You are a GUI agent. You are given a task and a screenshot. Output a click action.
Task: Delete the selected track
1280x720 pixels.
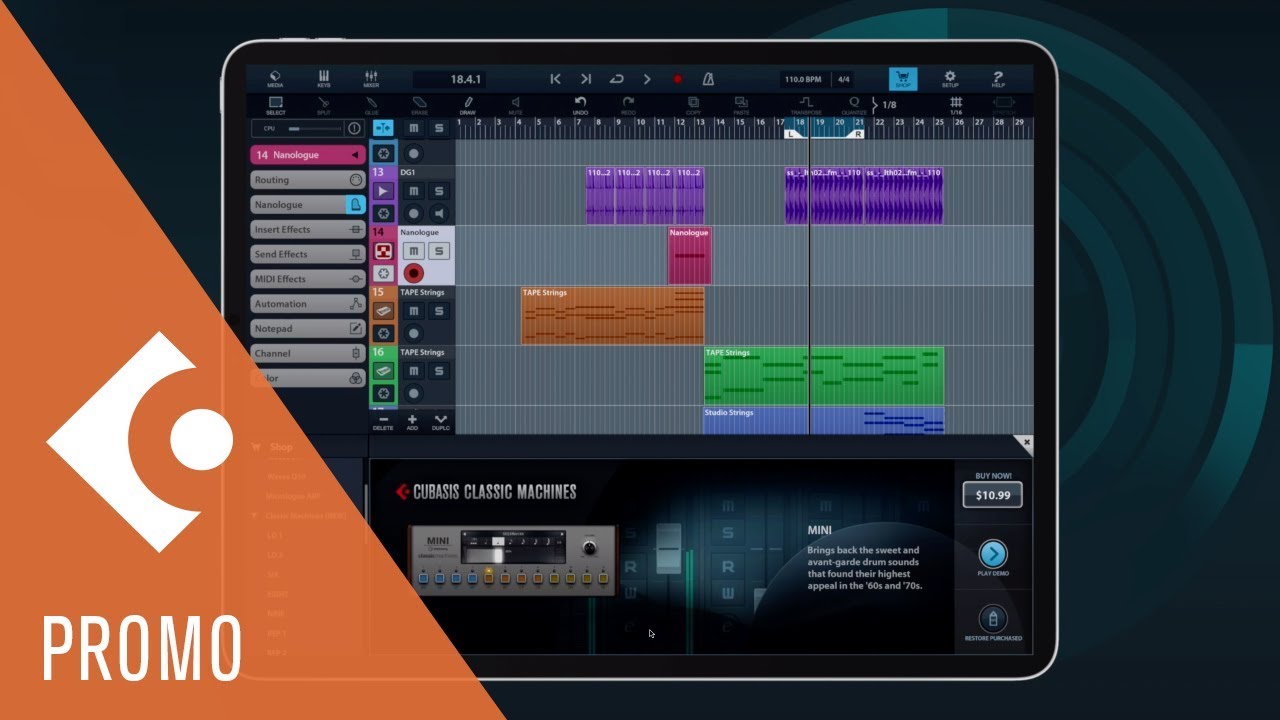pyautogui.click(x=383, y=422)
